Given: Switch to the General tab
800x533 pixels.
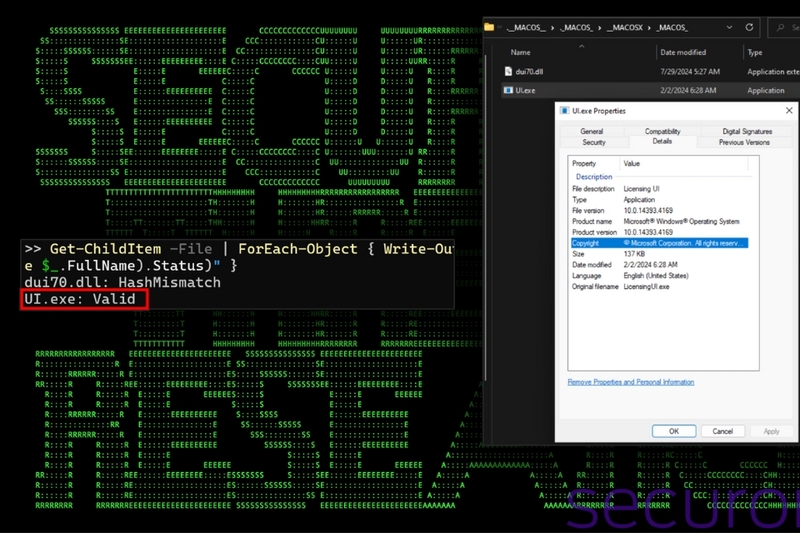Looking at the screenshot, I should pos(591,131).
